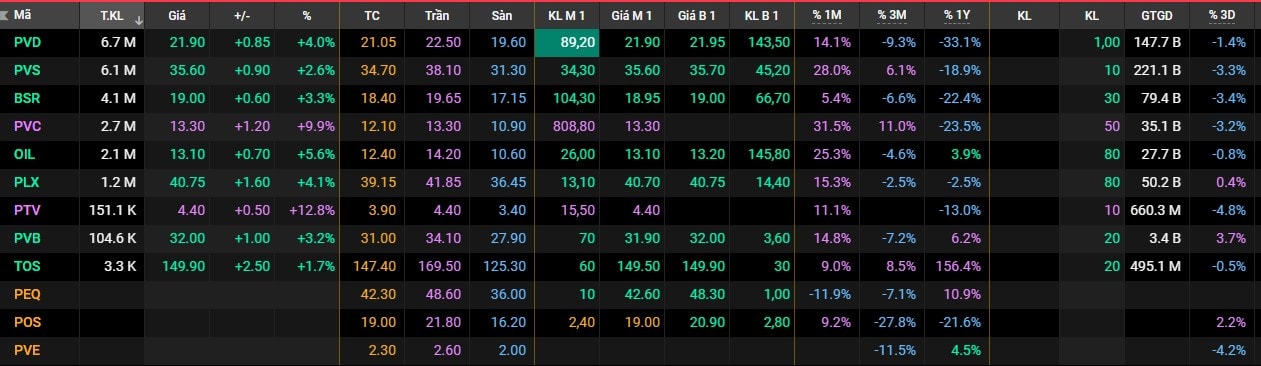This screenshot has height=366, width=1261.
Task: Sort by the Trần column header
Action: [437, 17]
